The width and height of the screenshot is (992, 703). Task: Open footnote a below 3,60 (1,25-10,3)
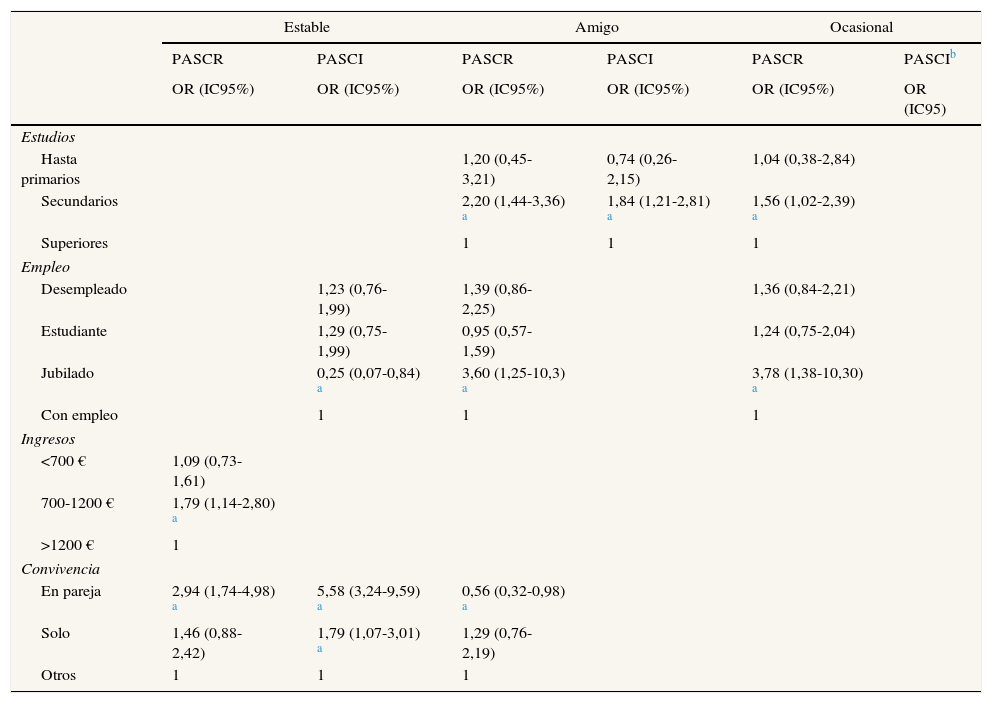tap(465, 388)
